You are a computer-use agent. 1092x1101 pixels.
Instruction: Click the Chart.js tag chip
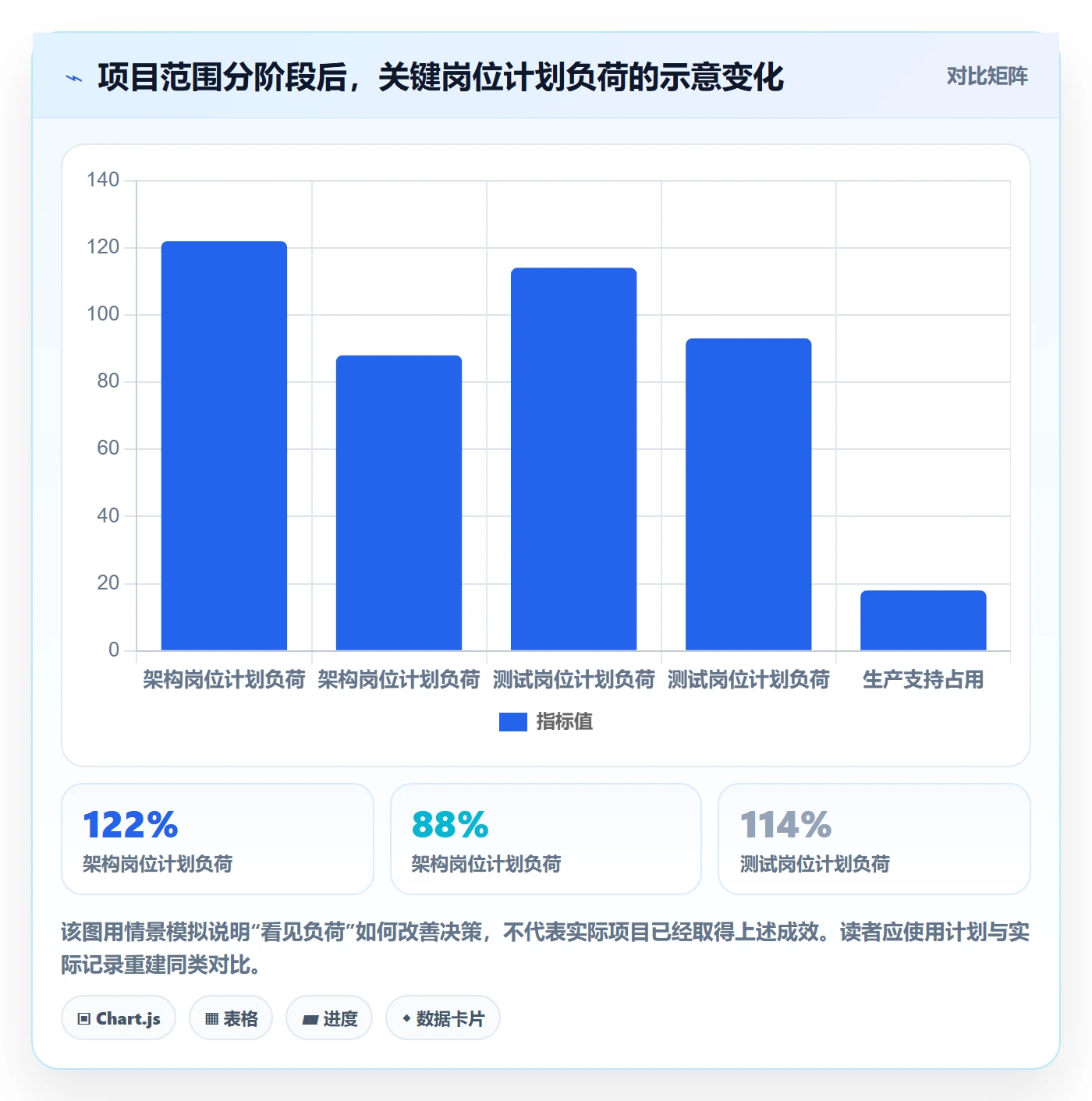119,1018
